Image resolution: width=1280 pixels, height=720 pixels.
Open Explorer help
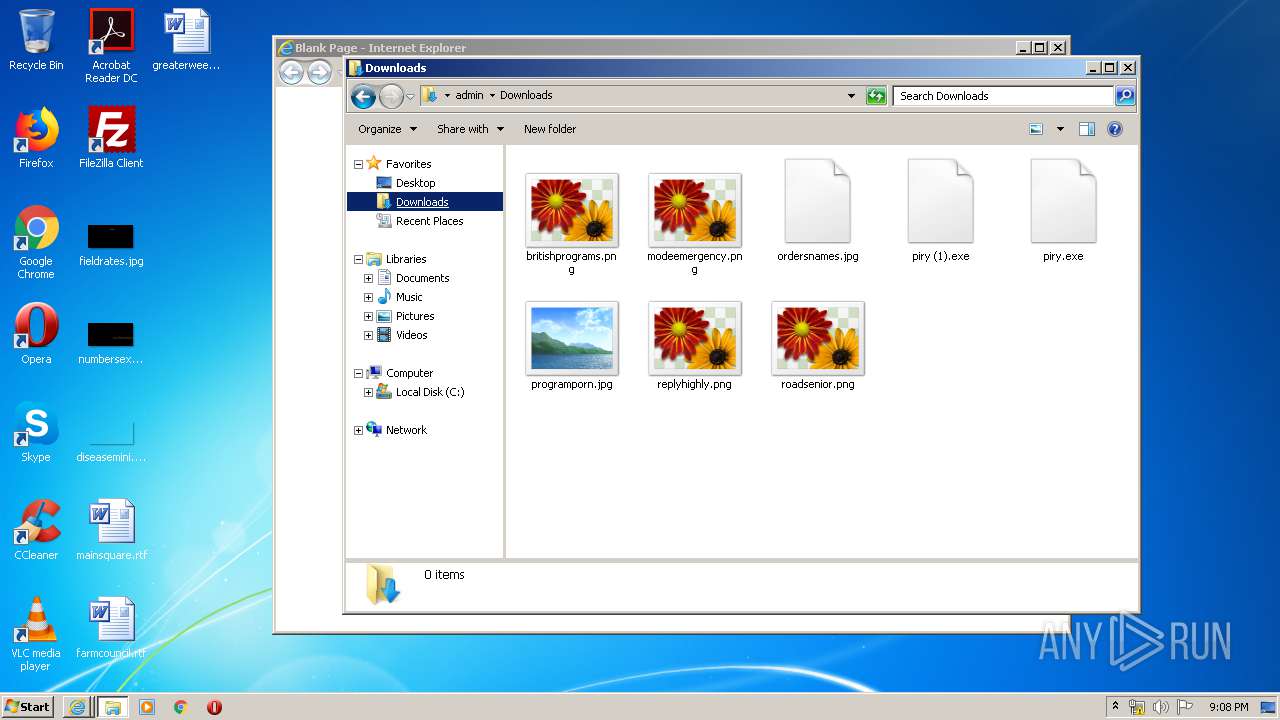(x=1115, y=129)
